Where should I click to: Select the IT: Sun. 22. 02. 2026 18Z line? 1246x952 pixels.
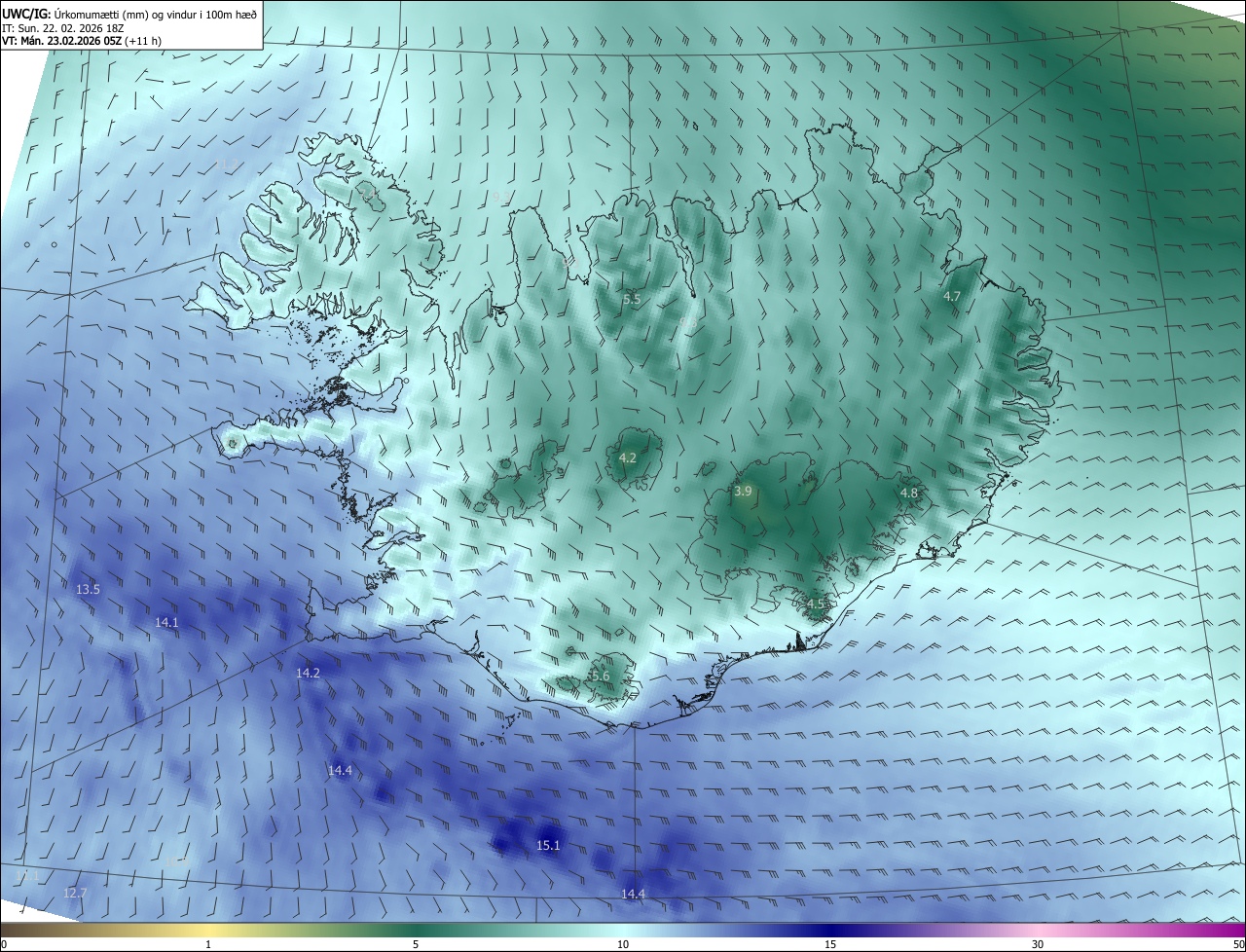pyautogui.click(x=63, y=27)
